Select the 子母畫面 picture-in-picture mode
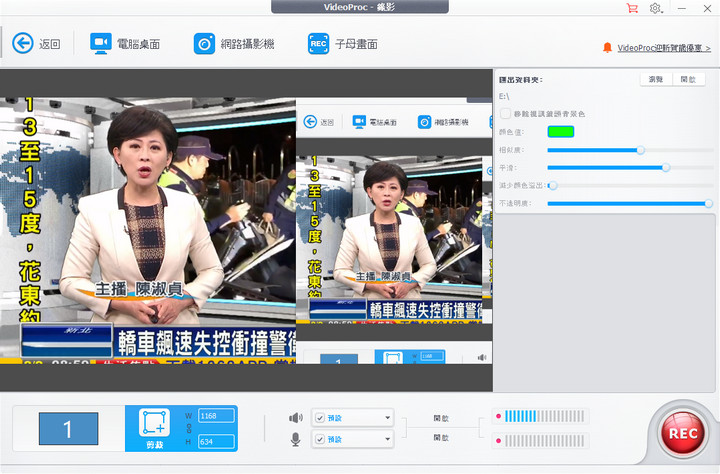The height and width of the screenshot is (474, 720). pyautogui.click(x=342, y=44)
